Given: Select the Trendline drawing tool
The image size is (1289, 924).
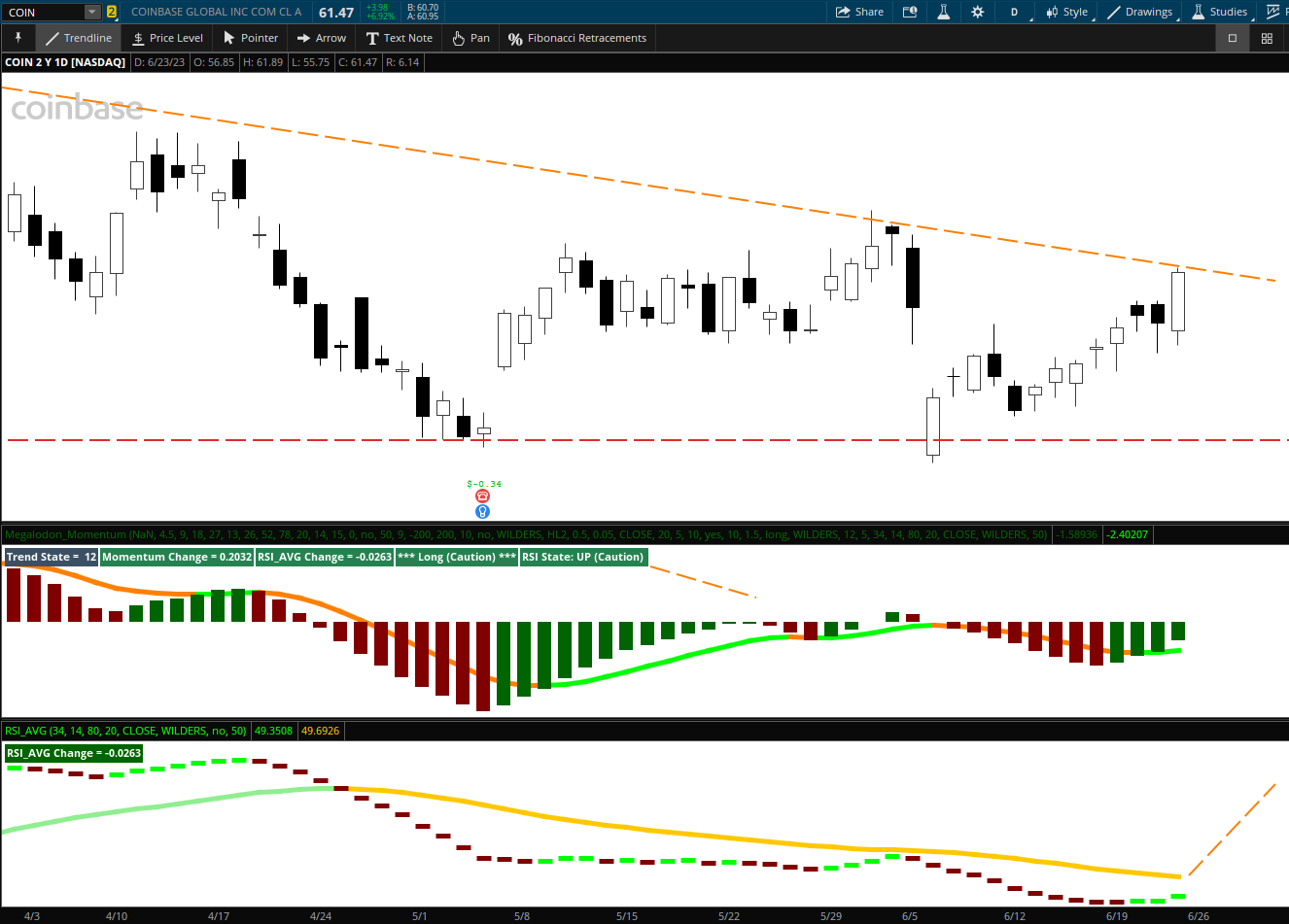Looking at the screenshot, I should [x=78, y=38].
